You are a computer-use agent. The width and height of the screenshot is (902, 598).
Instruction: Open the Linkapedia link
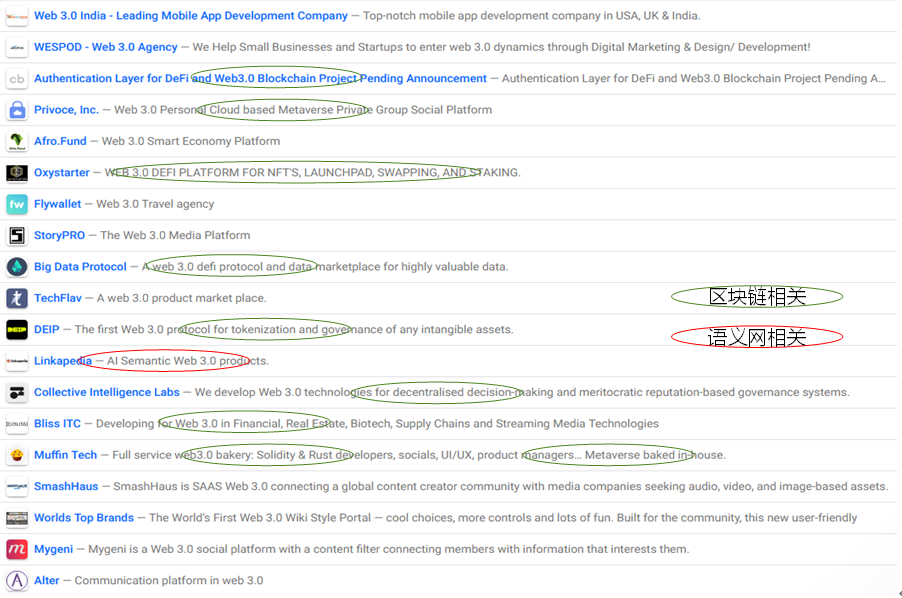click(x=63, y=361)
